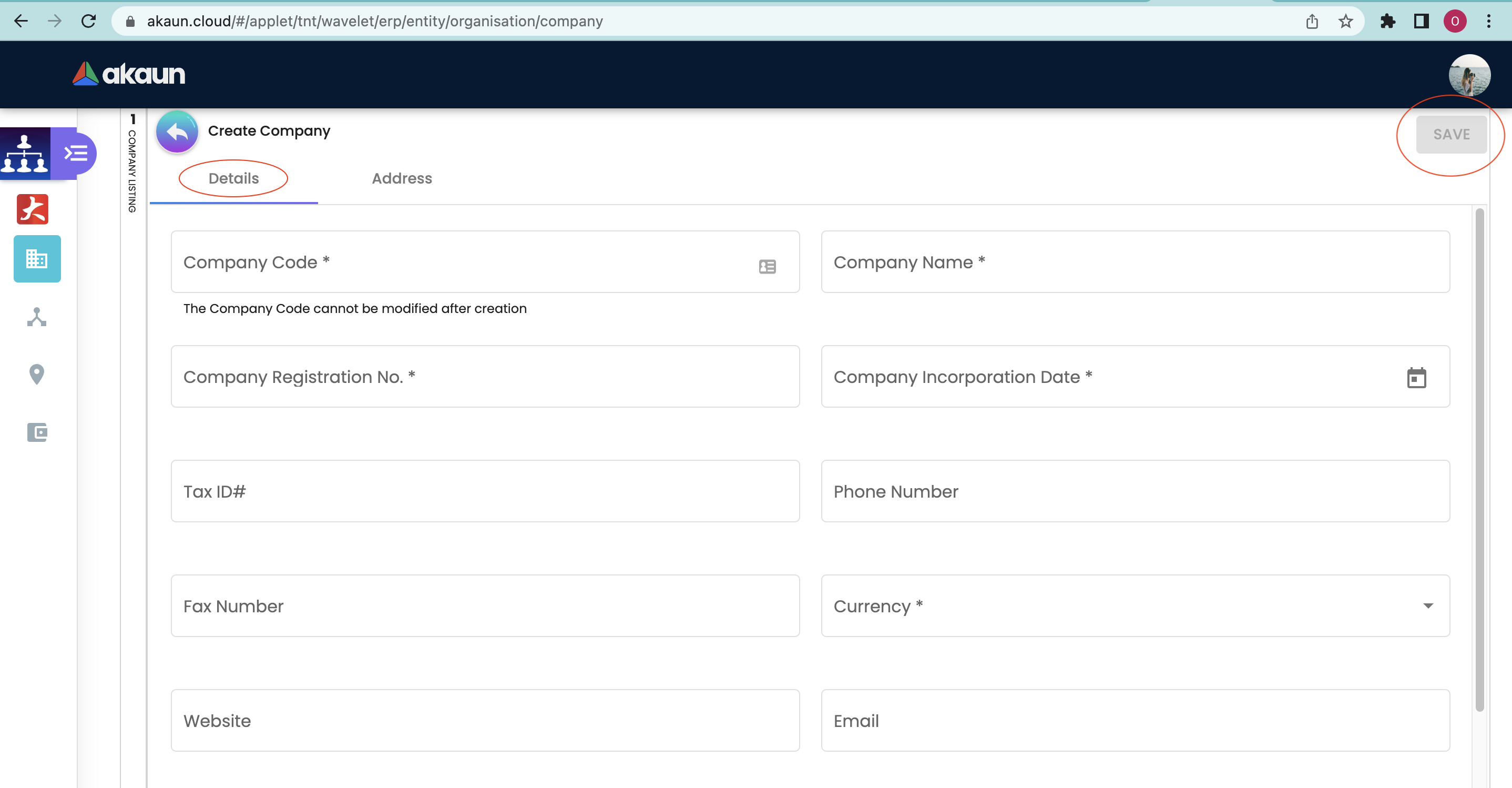
Task: Open the organisation hierarchy applet icon
Action: pyautogui.click(x=25, y=153)
